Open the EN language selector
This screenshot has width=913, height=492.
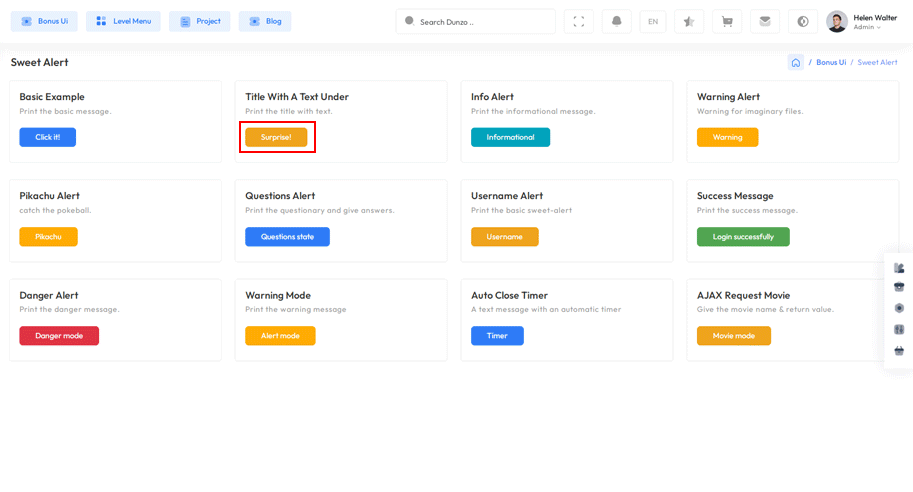point(653,21)
